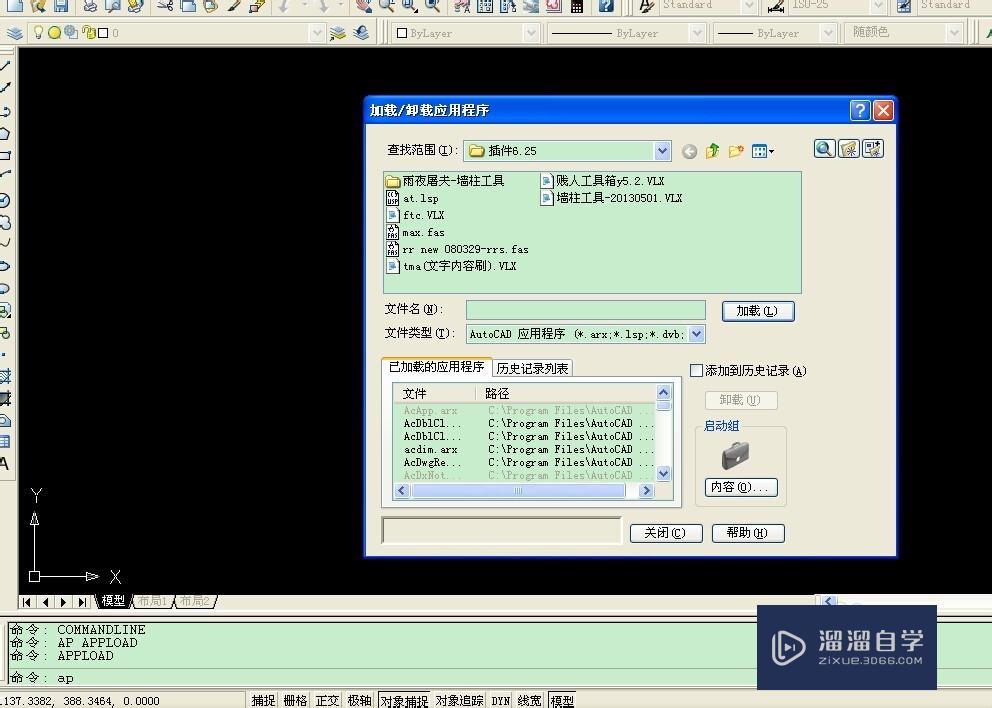Open the Layer Properties Manager icon
Image resolution: width=992 pixels, height=708 pixels.
coord(15,32)
